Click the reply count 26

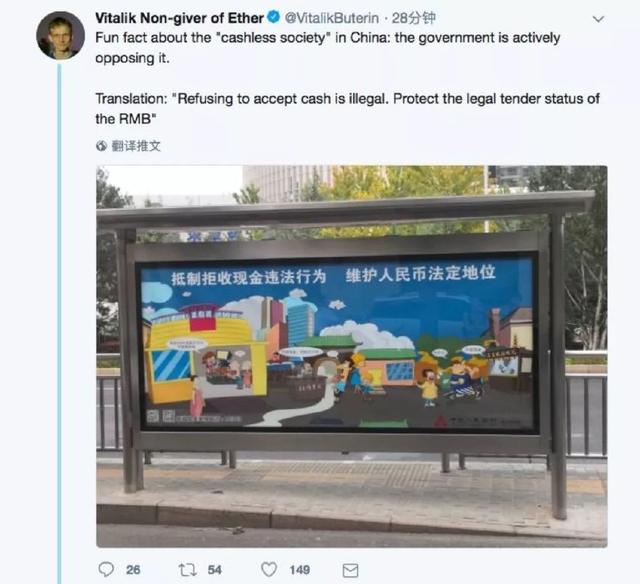pos(133,570)
